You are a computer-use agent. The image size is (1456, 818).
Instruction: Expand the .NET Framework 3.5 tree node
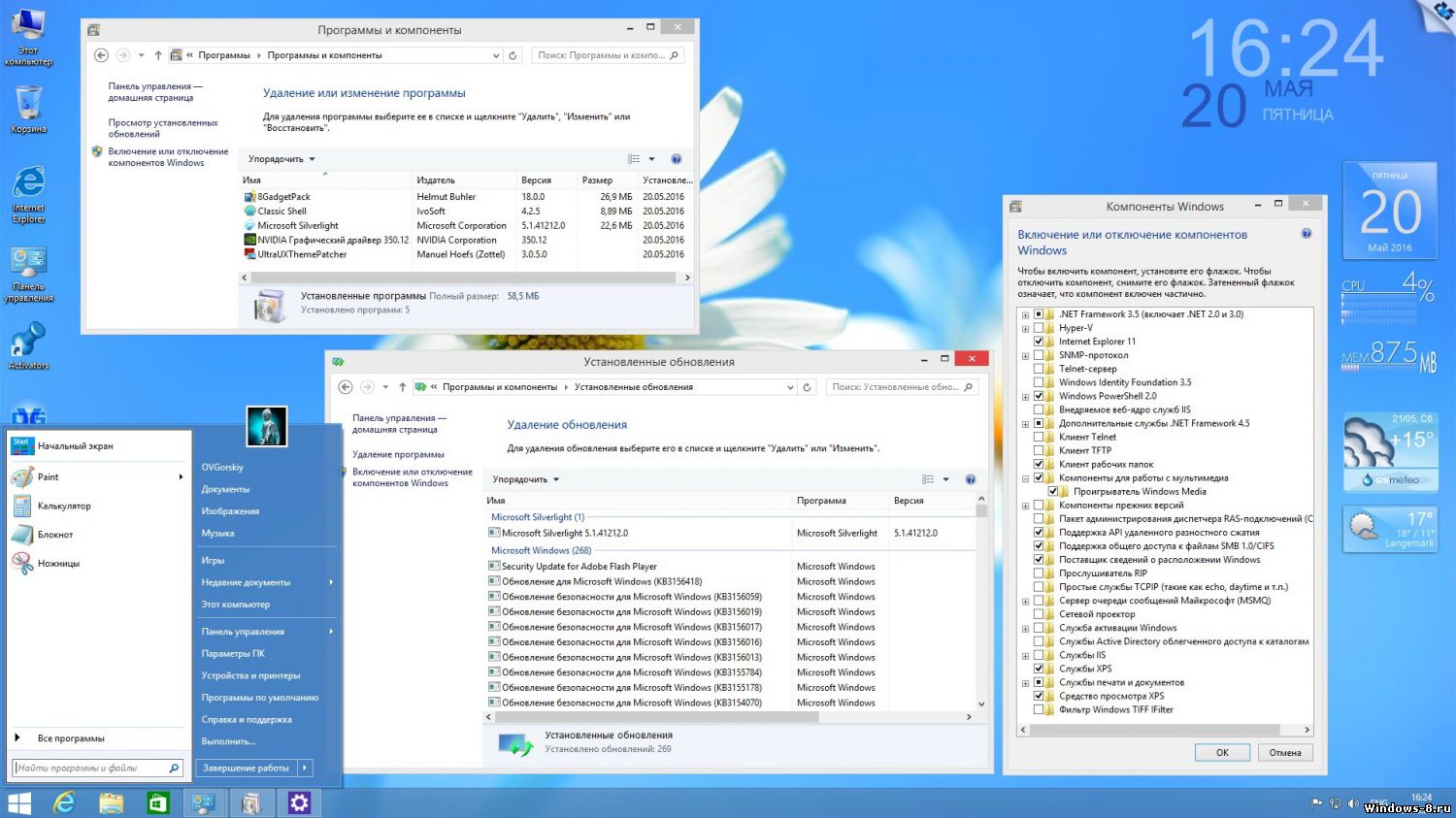point(1025,314)
